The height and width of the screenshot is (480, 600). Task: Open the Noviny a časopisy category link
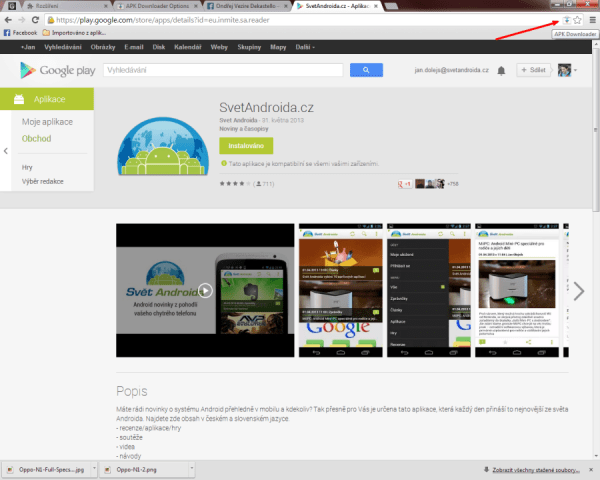244,129
